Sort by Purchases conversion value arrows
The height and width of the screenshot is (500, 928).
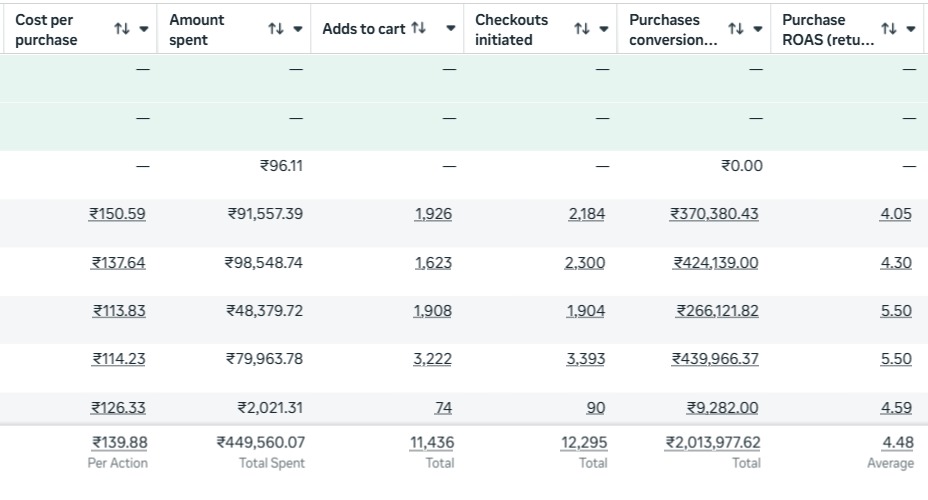[735, 29]
